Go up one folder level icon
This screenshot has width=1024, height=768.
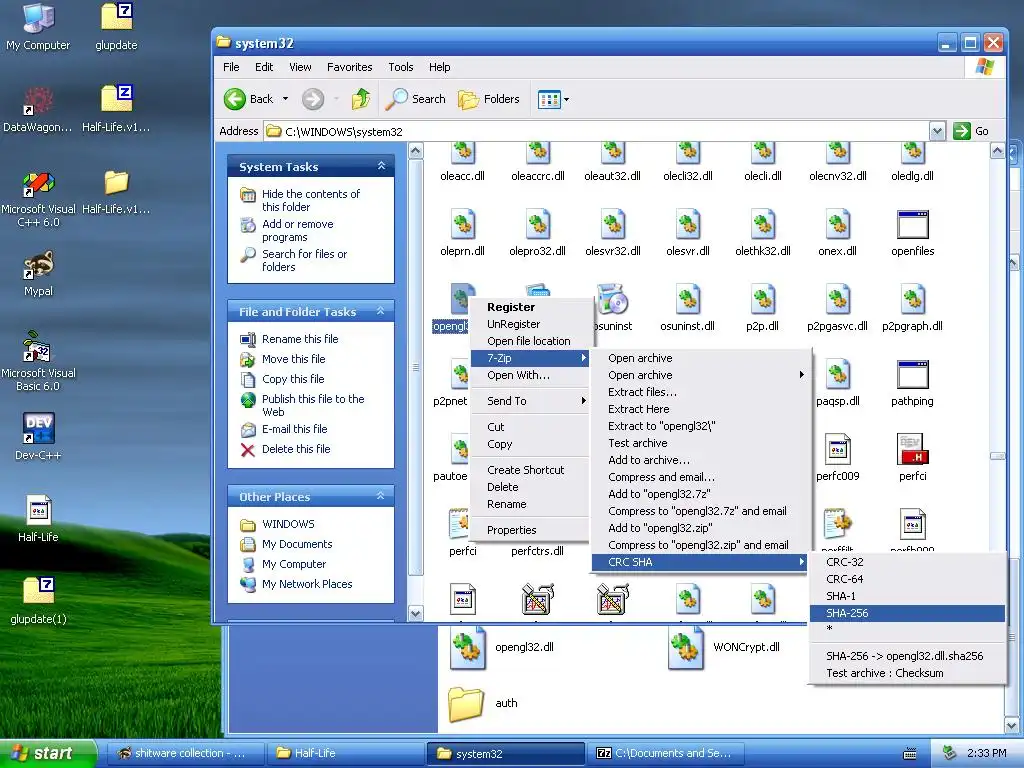point(360,99)
